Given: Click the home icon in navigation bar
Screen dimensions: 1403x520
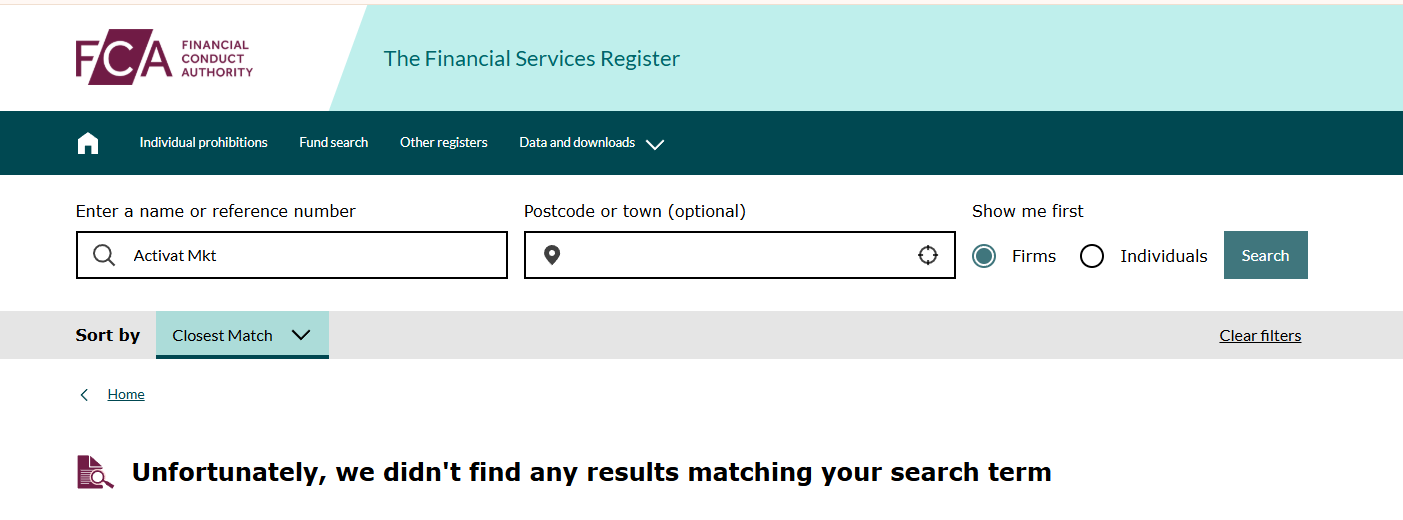Looking at the screenshot, I should coord(88,143).
